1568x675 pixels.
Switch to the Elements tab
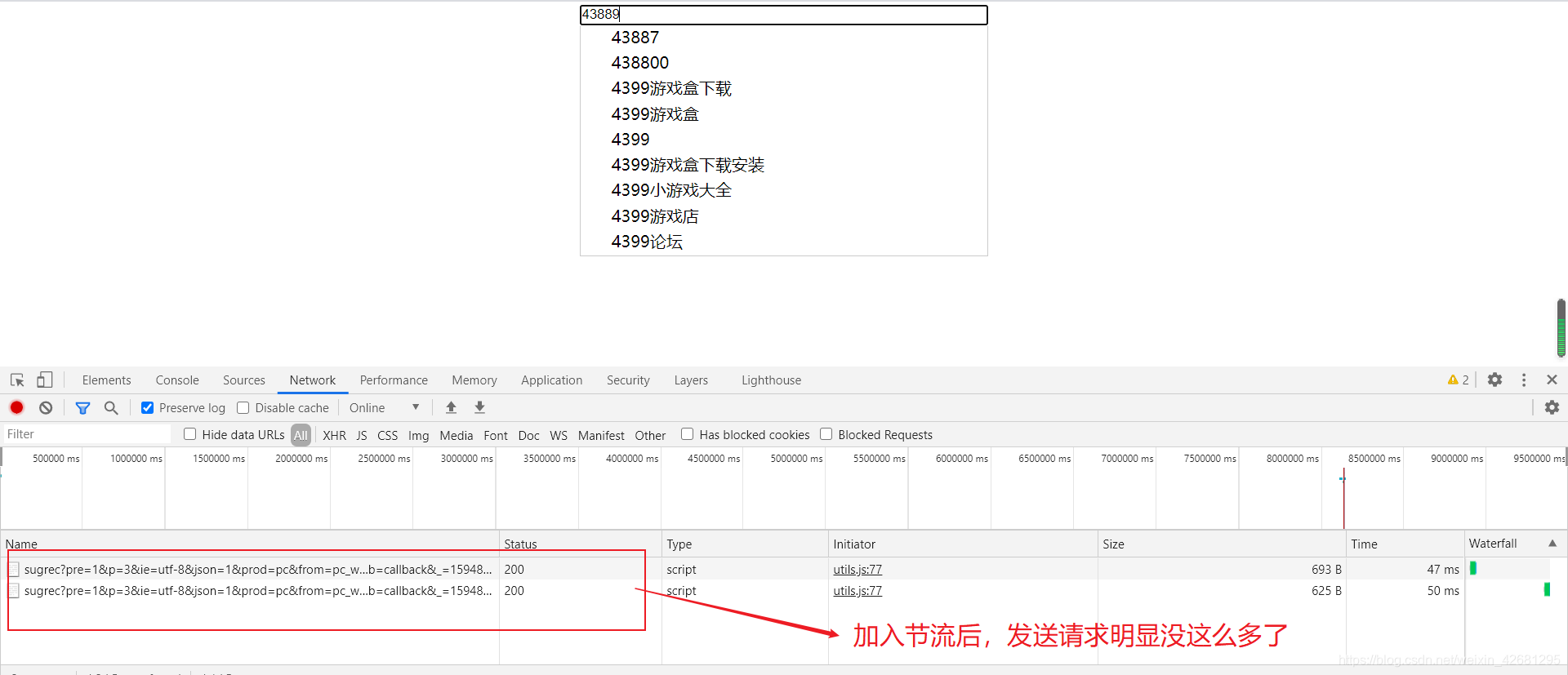(106, 380)
